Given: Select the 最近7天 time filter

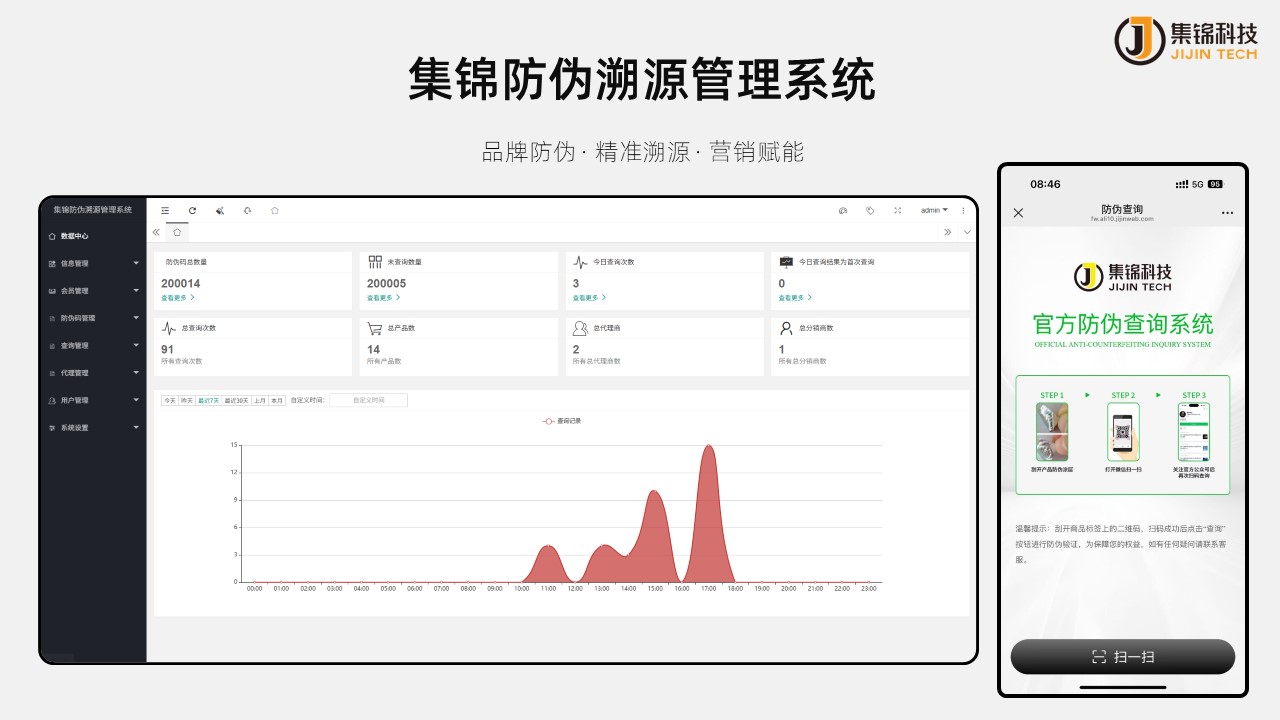Looking at the screenshot, I should click(208, 400).
